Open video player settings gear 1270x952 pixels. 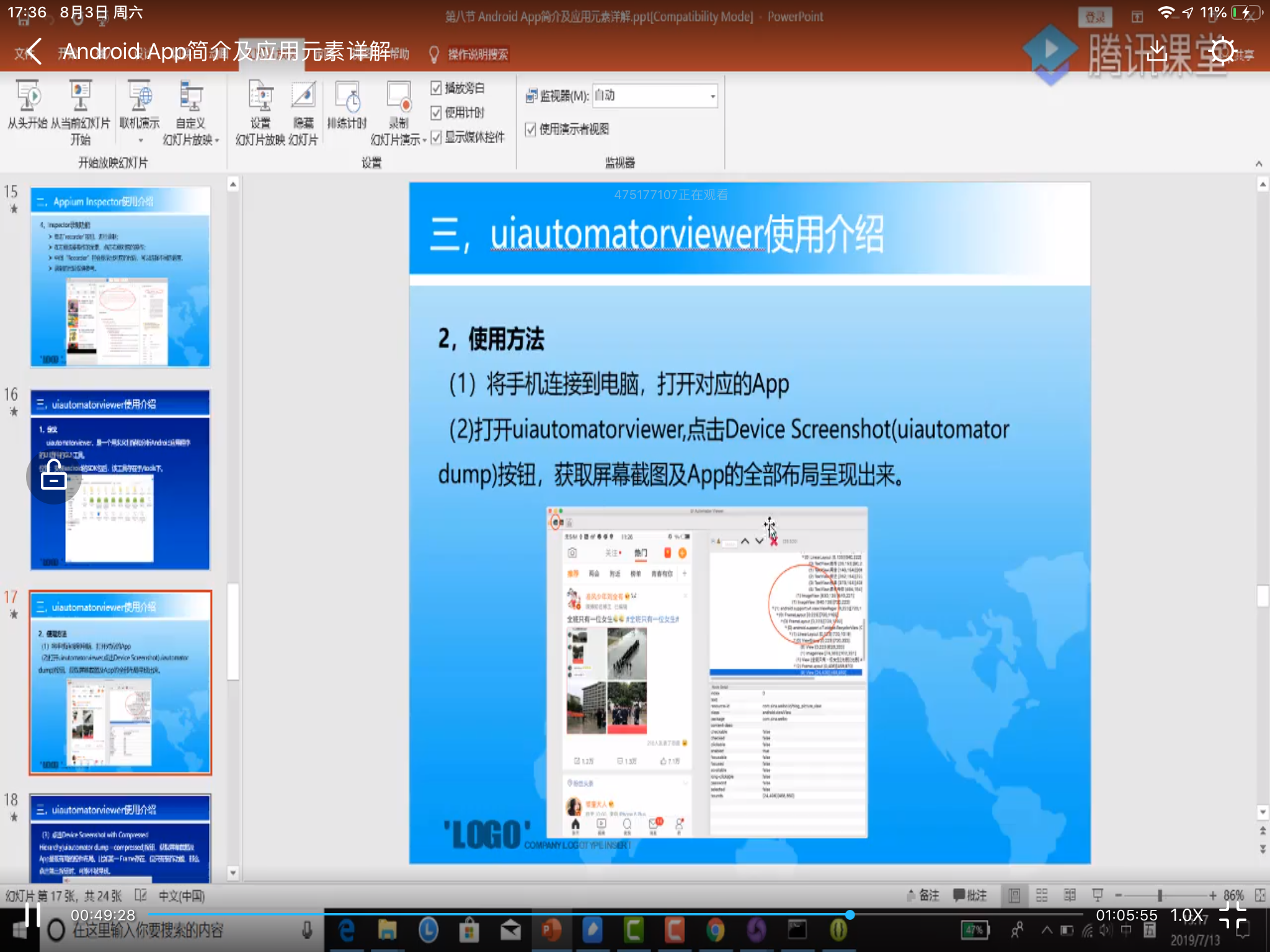[x=1223, y=51]
